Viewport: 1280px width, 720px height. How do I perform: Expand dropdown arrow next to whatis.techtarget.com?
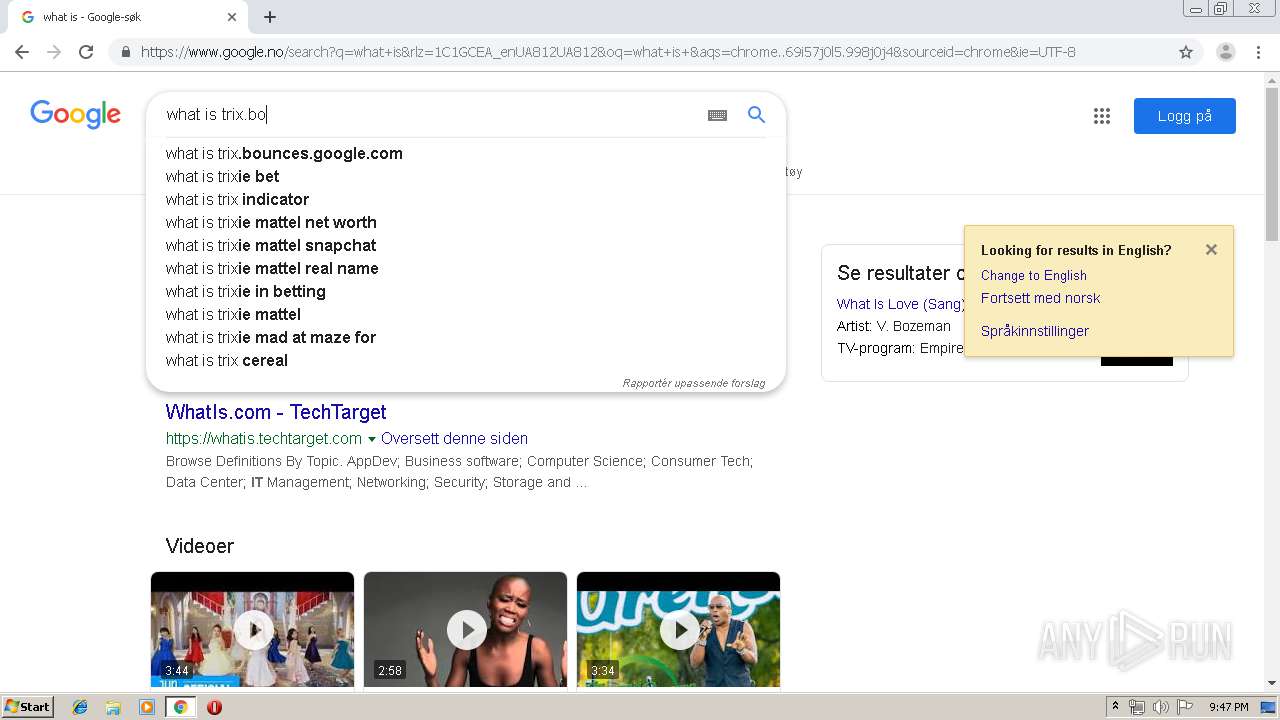[x=372, y=439]
